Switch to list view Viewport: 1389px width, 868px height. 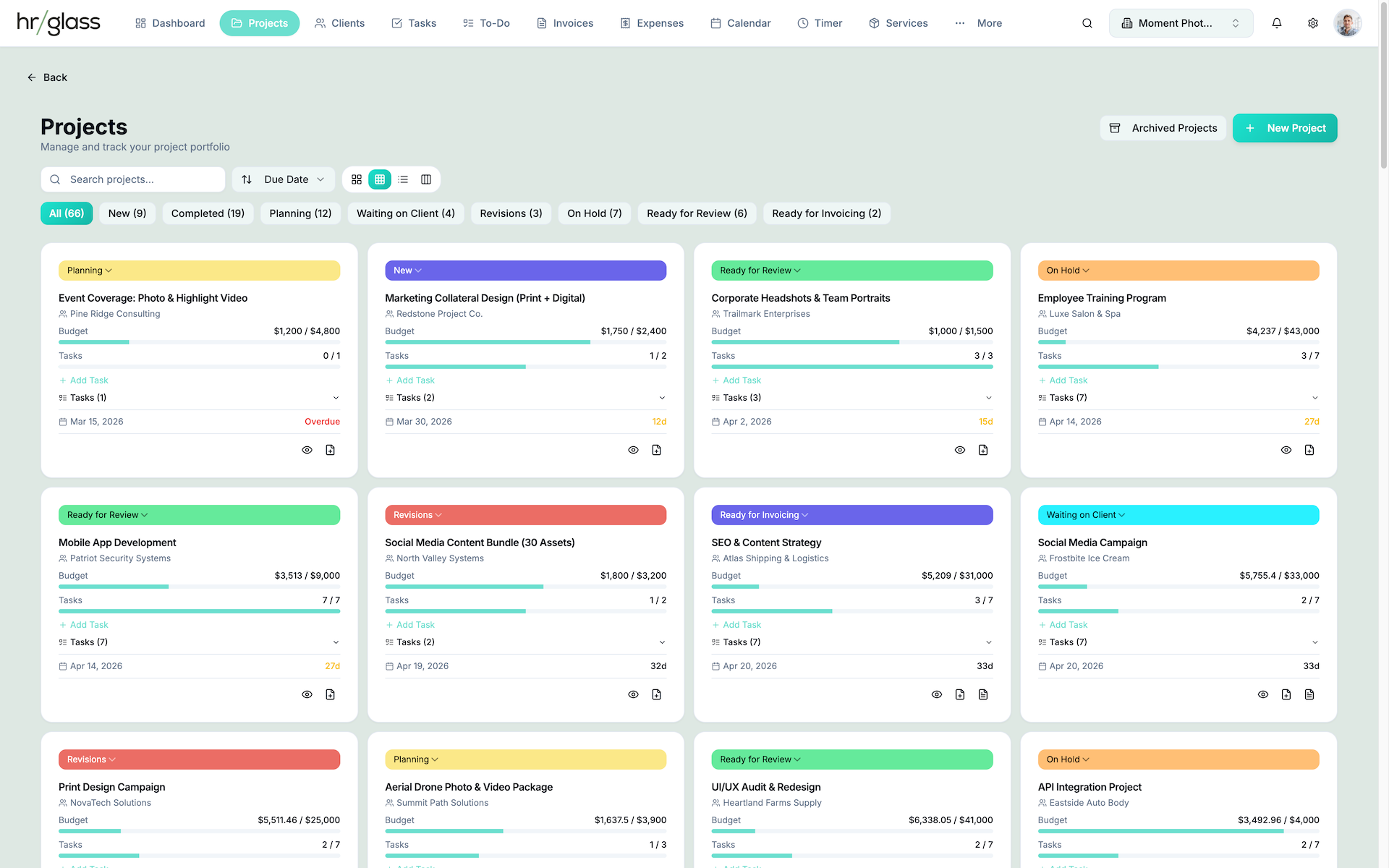click(403, 179)
